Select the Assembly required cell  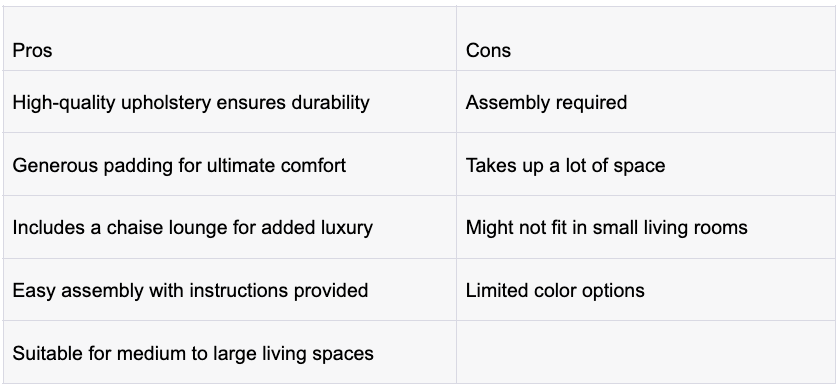(646, 102)
